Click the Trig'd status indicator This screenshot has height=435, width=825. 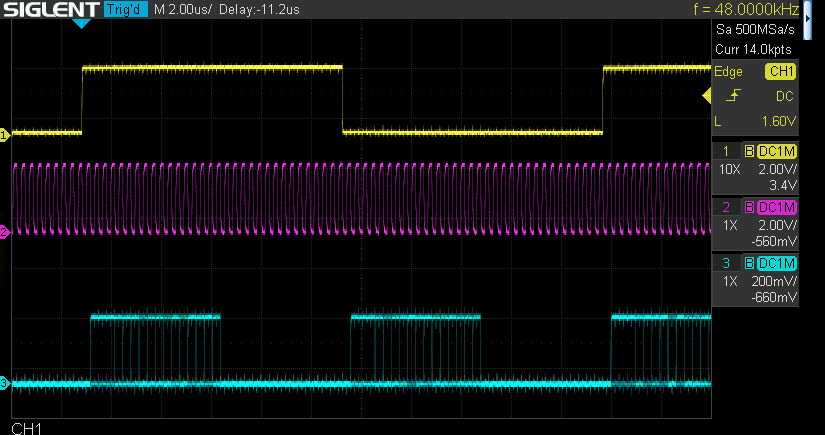coord(125,10)
